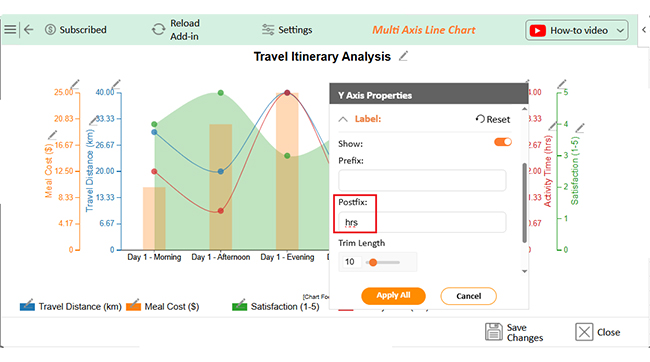This screenshot has width=650, height=362.
Task: Click pencil icon above Satisfaction axis scale
Action: click(x=562, y=84)
